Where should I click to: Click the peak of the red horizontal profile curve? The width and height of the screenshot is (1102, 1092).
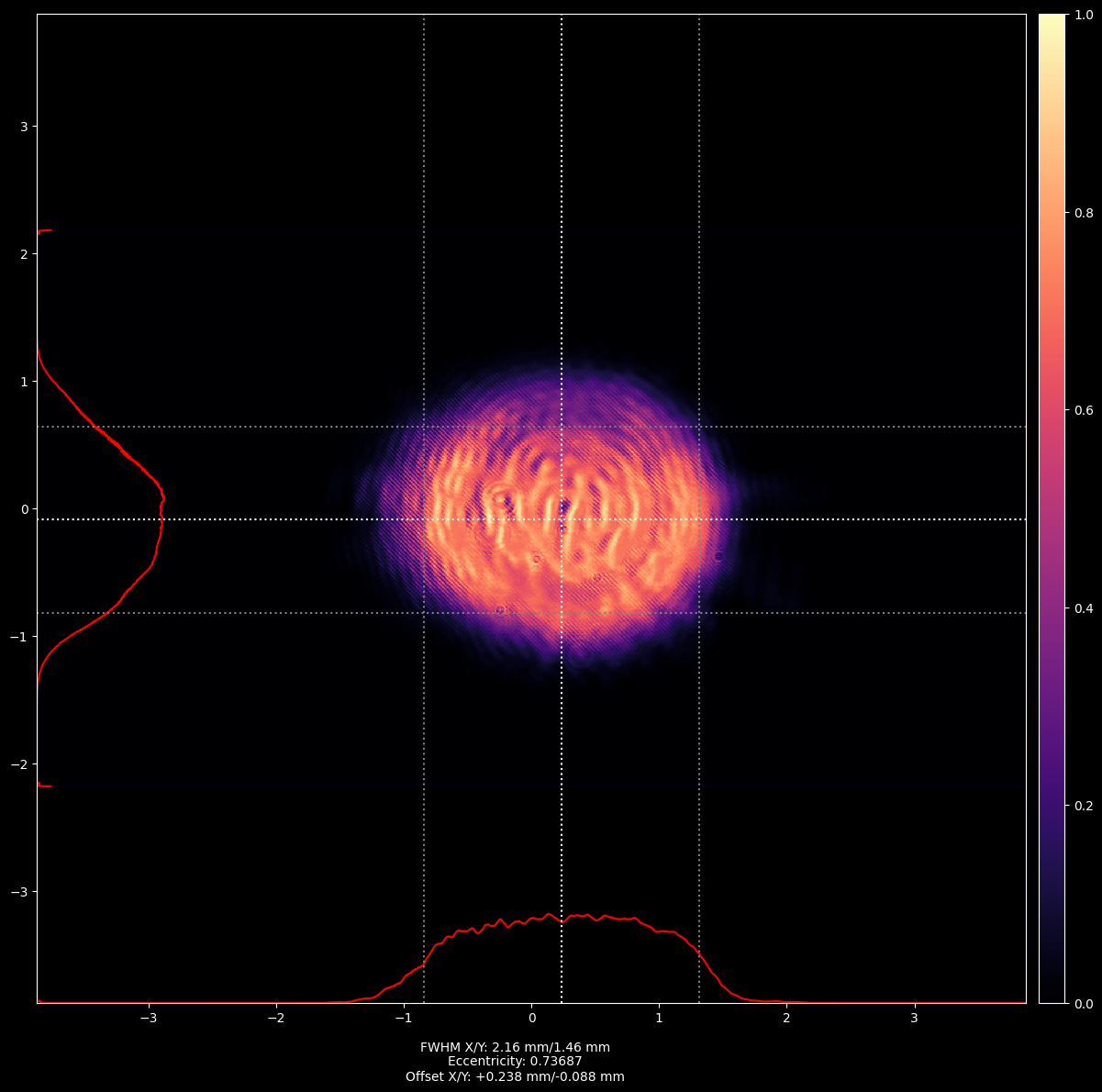(549, 914)
